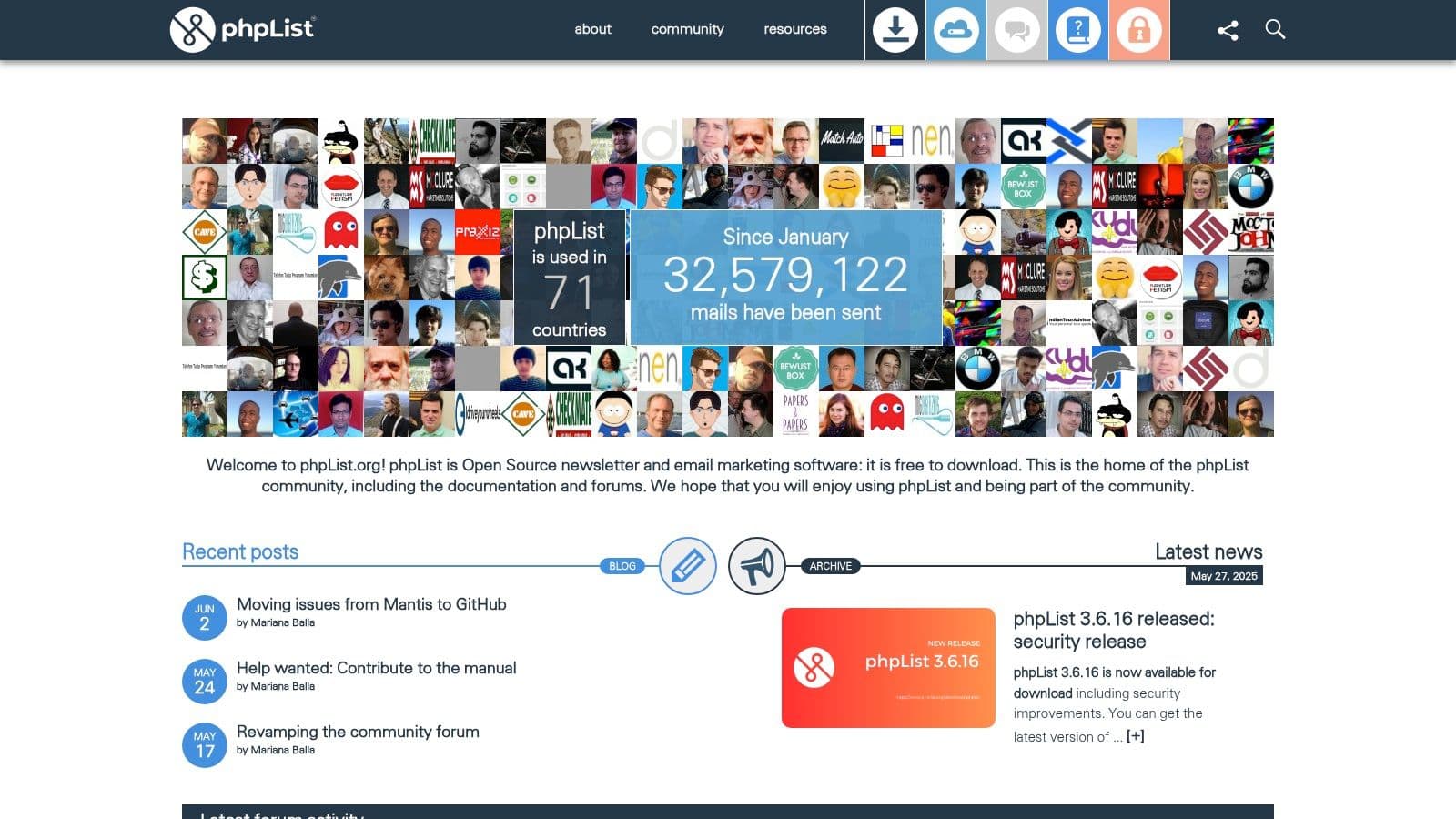Click the blog pencil circle icon
The image size is (1456, 819).
687,566
